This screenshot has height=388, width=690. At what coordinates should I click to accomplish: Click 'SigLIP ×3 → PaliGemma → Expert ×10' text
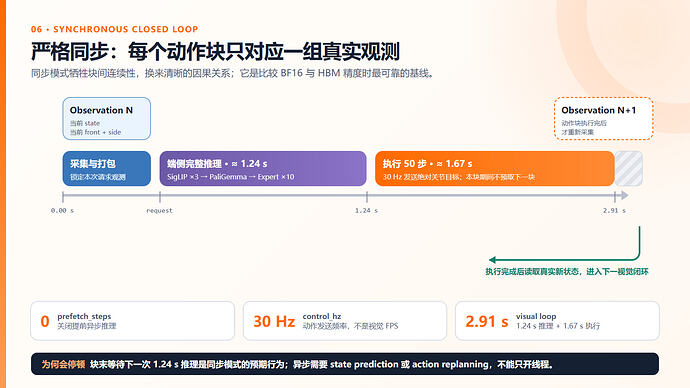pos(231,177)
